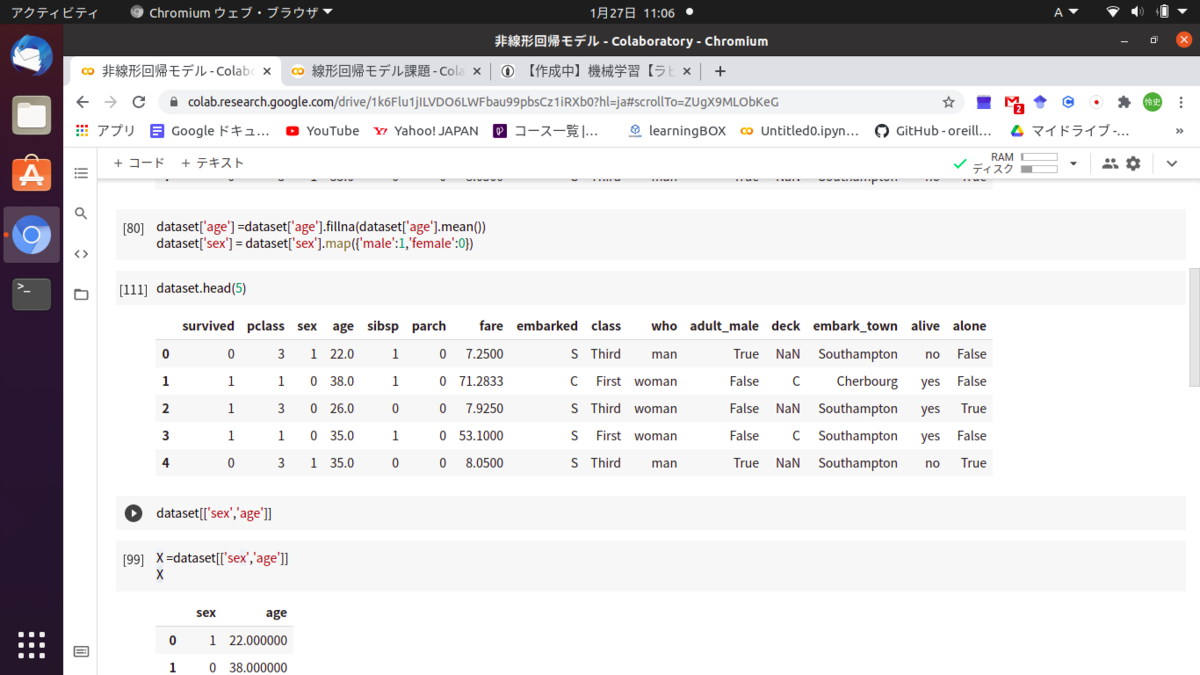
Task: Collapse the Colab header with chevron
Action: (1172, 163)
